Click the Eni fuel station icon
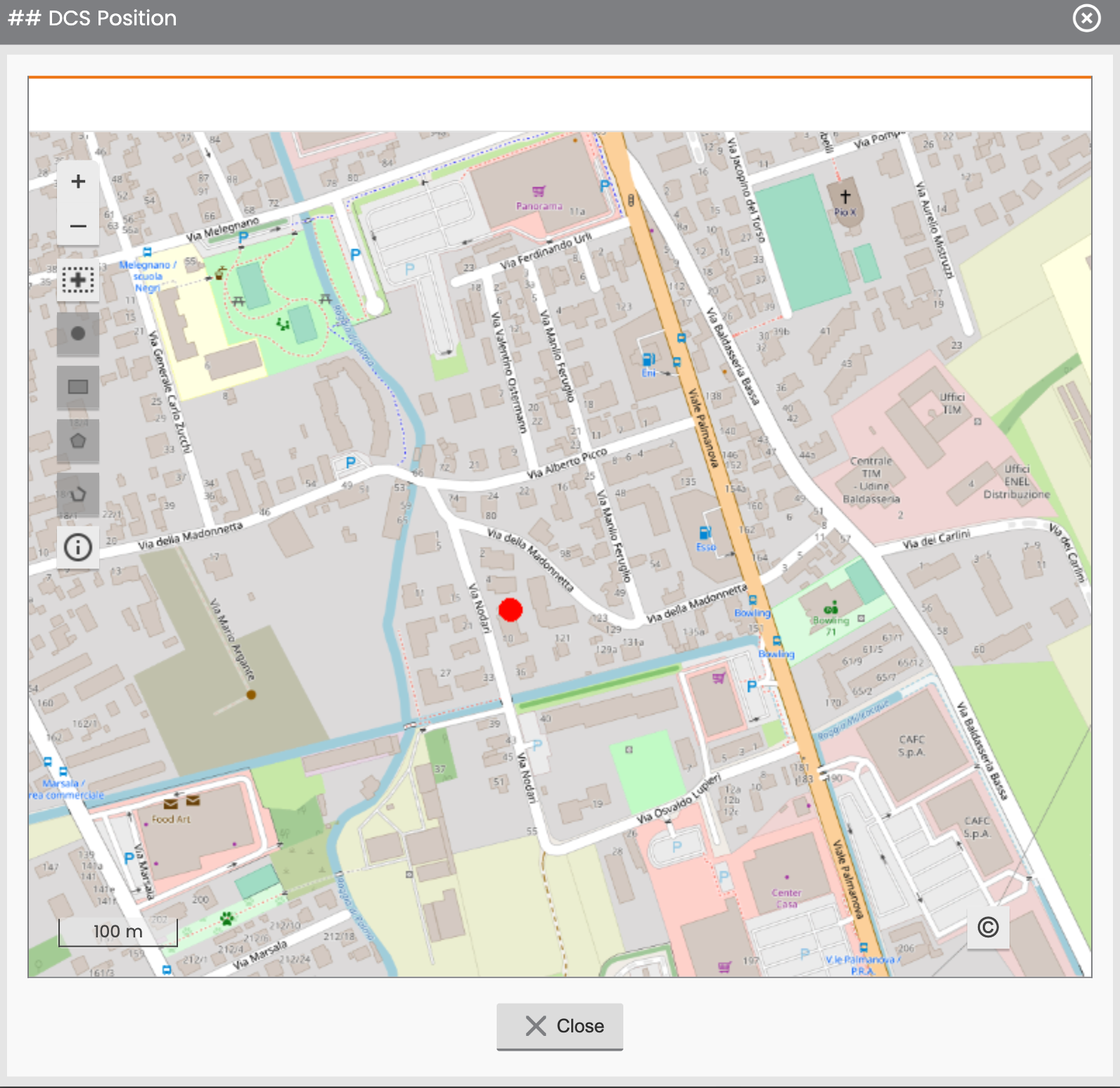1120x1088 pixels. (649, 360)
